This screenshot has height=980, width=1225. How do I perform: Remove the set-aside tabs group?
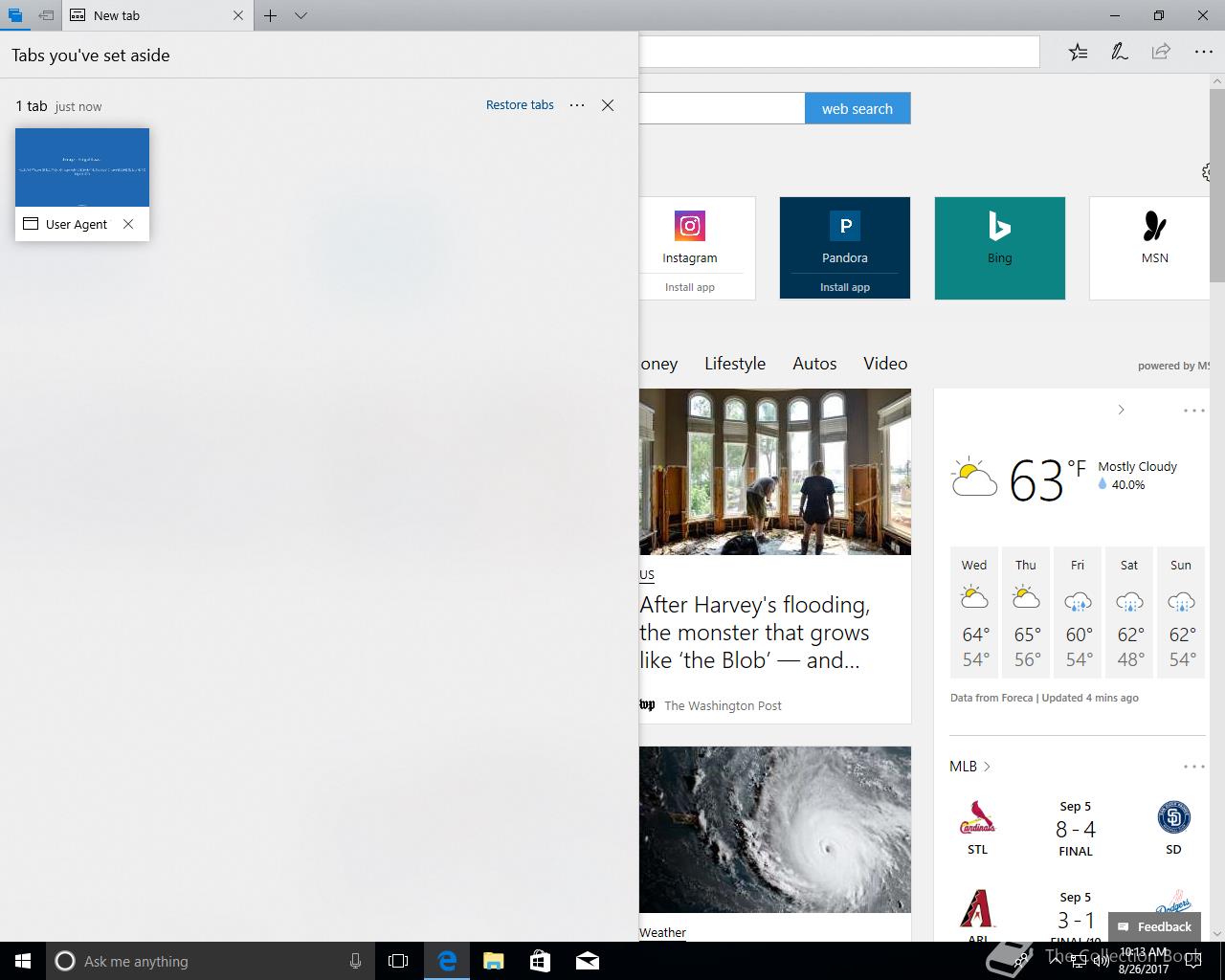point(608,105)
